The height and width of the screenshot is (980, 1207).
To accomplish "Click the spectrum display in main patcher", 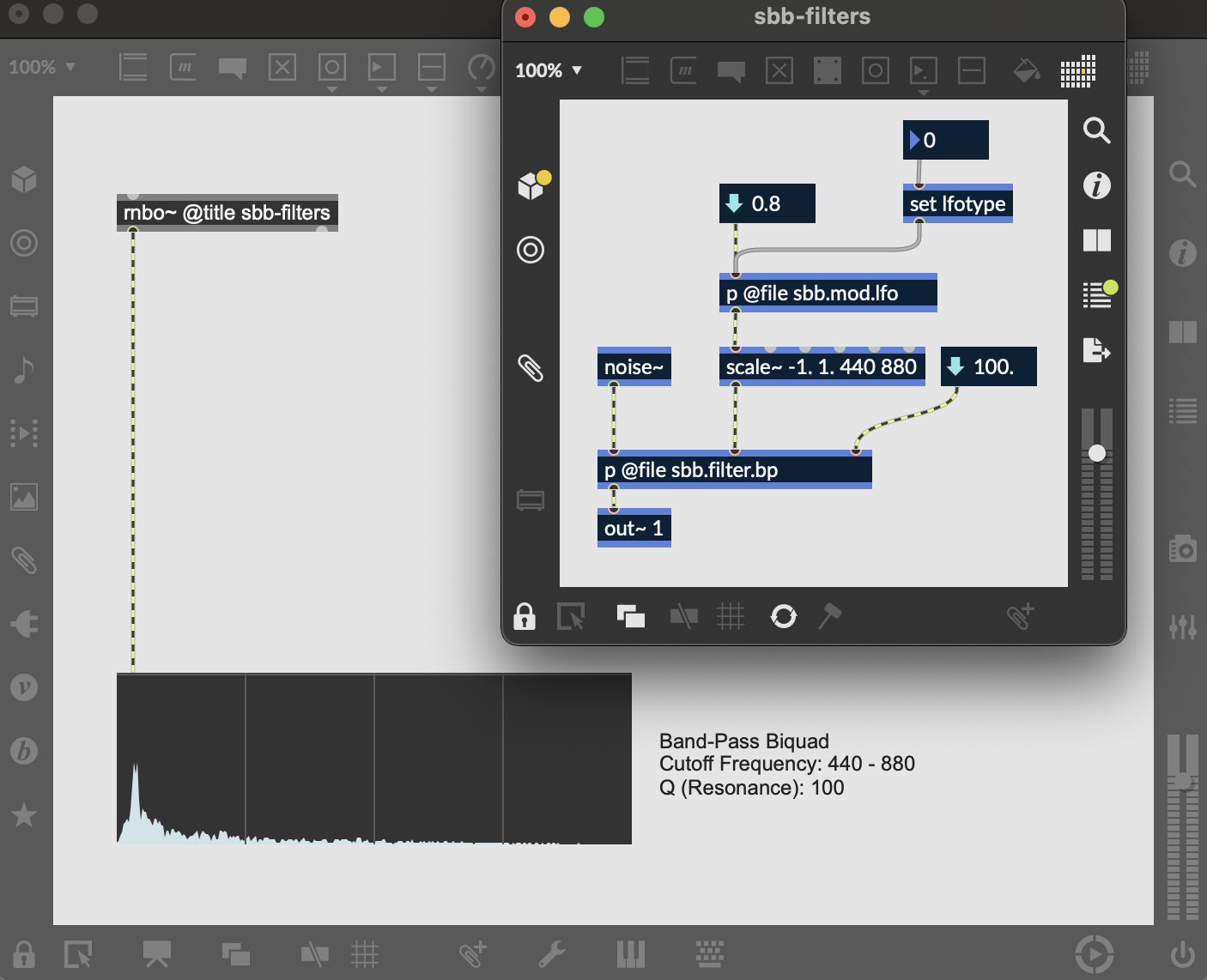I will click(374, 759).
